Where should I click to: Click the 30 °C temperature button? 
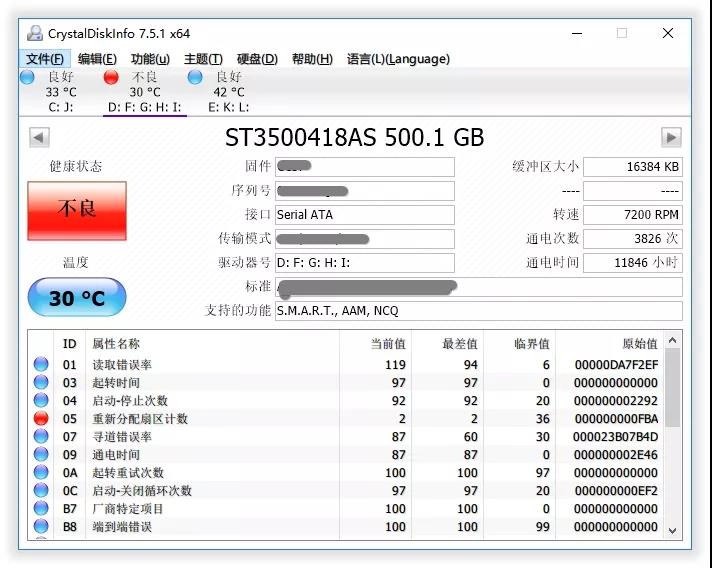coord(77,297)
